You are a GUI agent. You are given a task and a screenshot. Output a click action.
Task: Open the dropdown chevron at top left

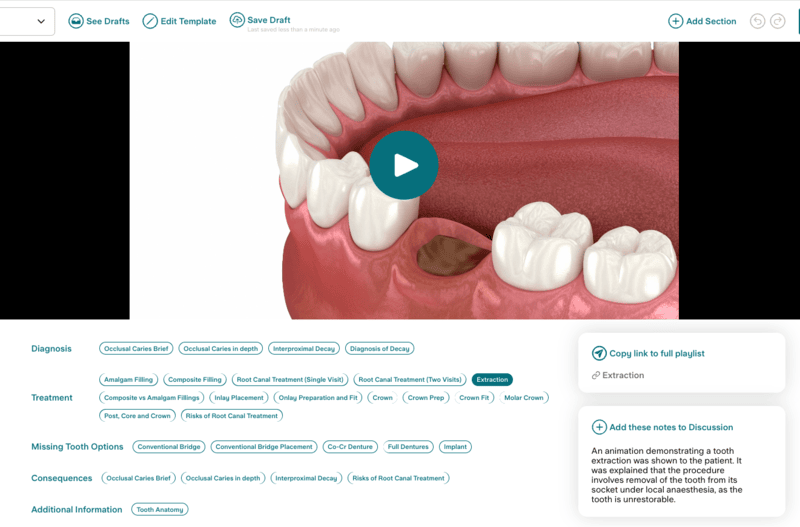click(41, 21)
